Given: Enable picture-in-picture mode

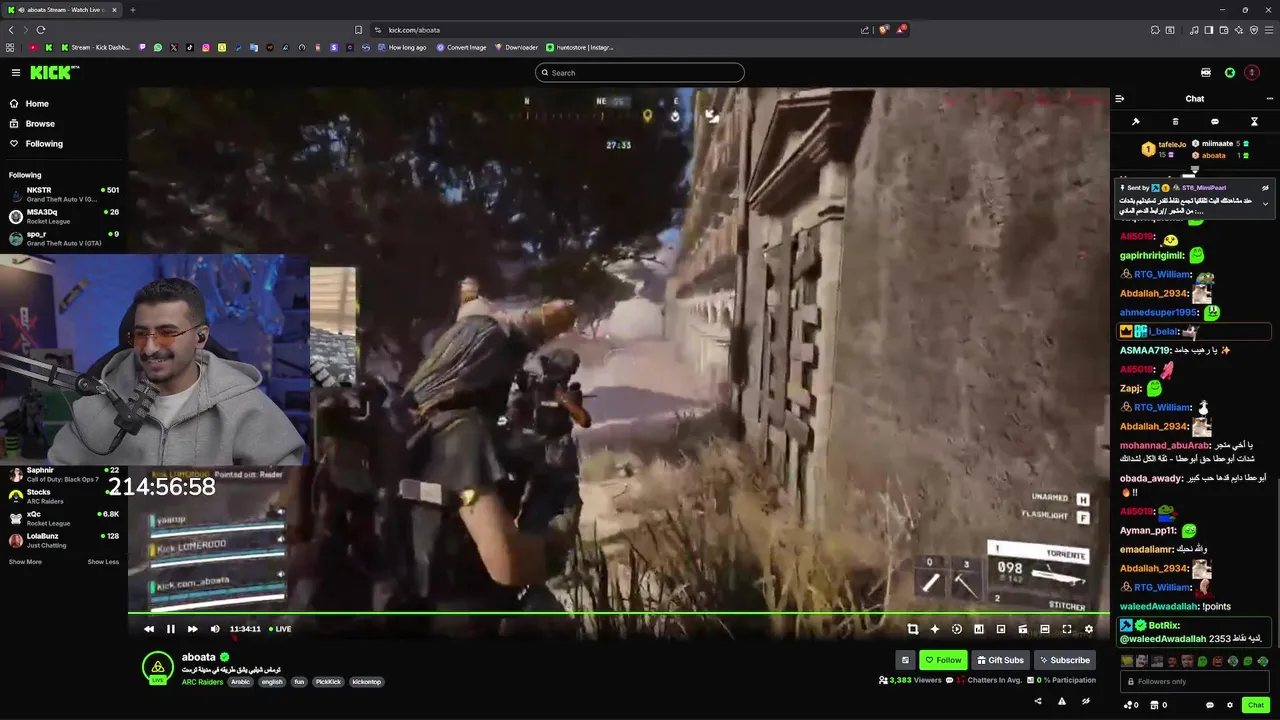Looking at the screenshot, I should click(1001, 629).
